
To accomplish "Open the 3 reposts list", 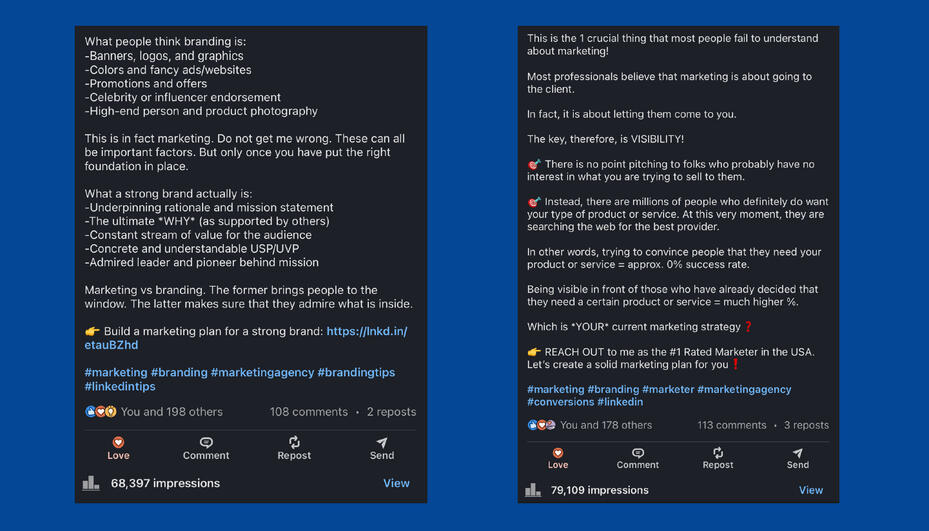I will [x=806, y=425].
